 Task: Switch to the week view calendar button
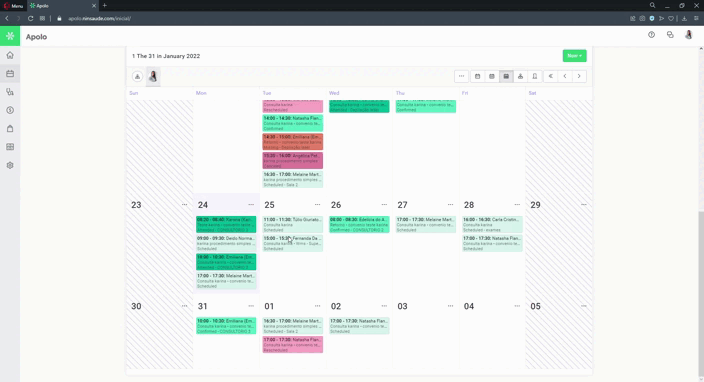coord(492,76)
